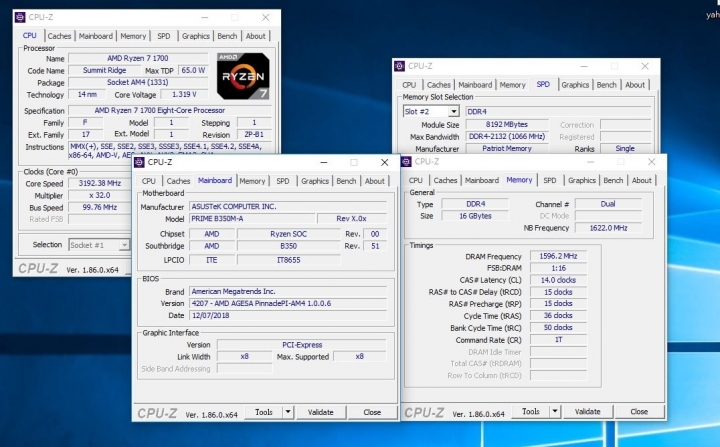Click the 'PRIME B350M-A' model field

pos(252,219)
